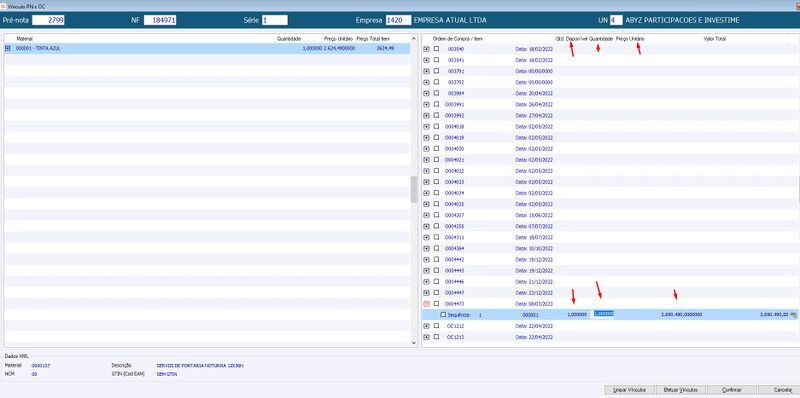Click the Confirmar button
This screenshot has height=398, width=800.
(x=732, y=390)
